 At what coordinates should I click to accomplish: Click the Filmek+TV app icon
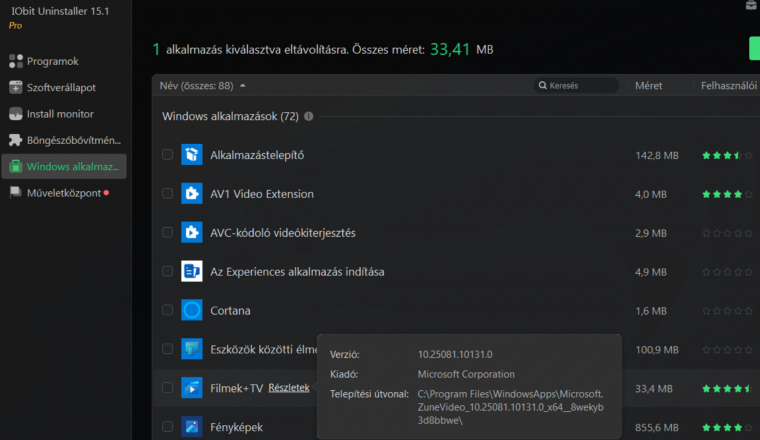(x=192, y=388)
